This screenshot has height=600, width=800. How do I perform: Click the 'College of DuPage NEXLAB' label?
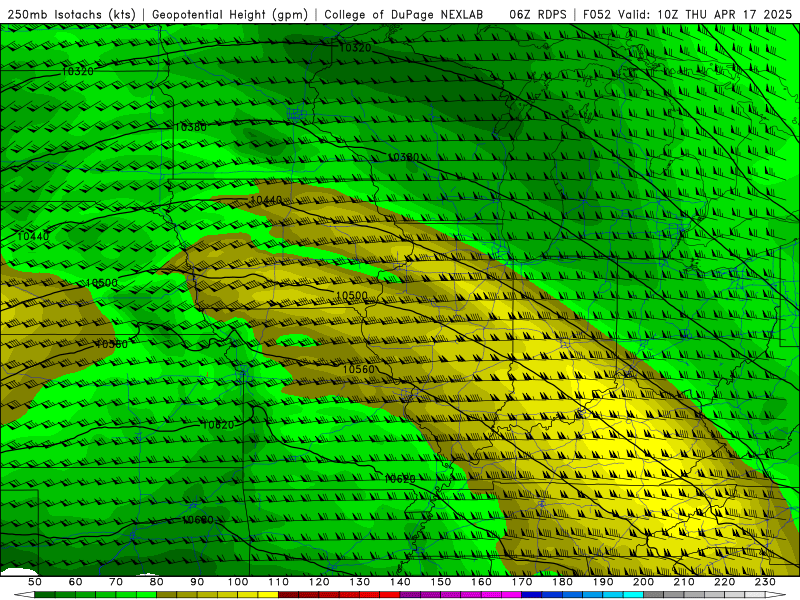click(404, 15)
